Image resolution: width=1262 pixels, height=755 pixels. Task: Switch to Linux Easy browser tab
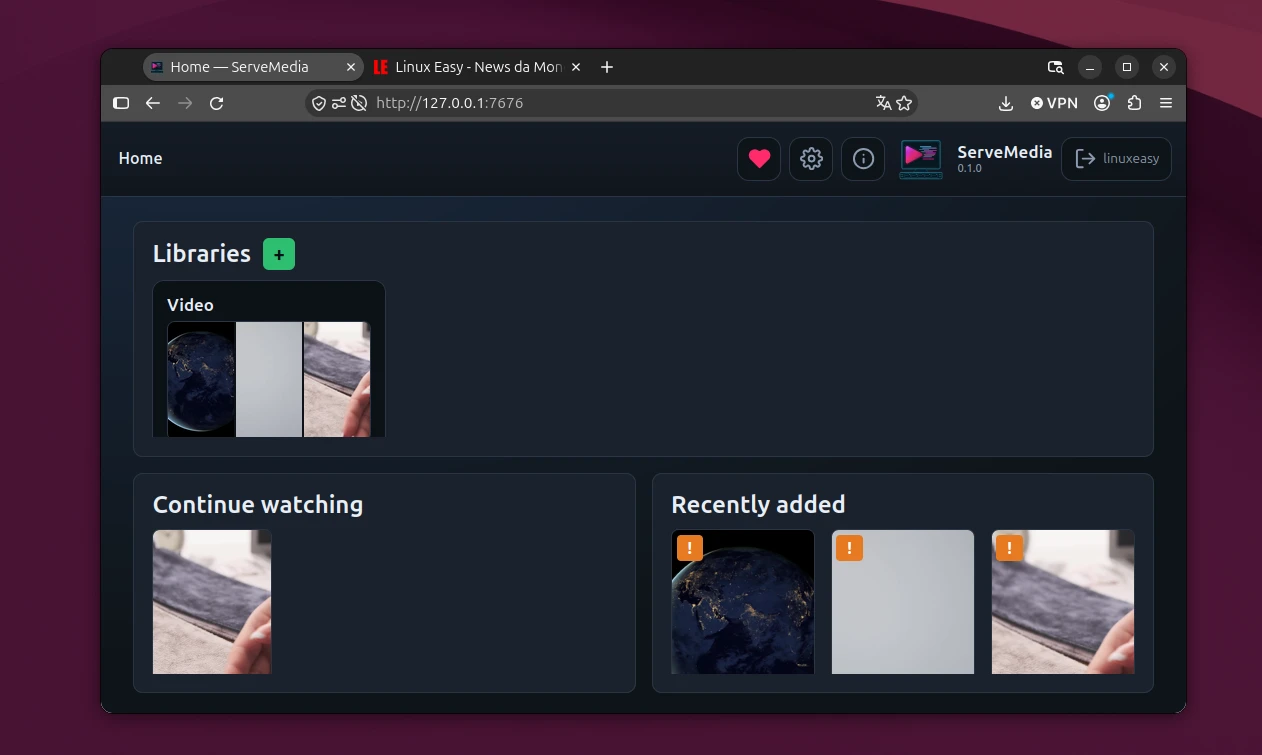coord(468,67)
